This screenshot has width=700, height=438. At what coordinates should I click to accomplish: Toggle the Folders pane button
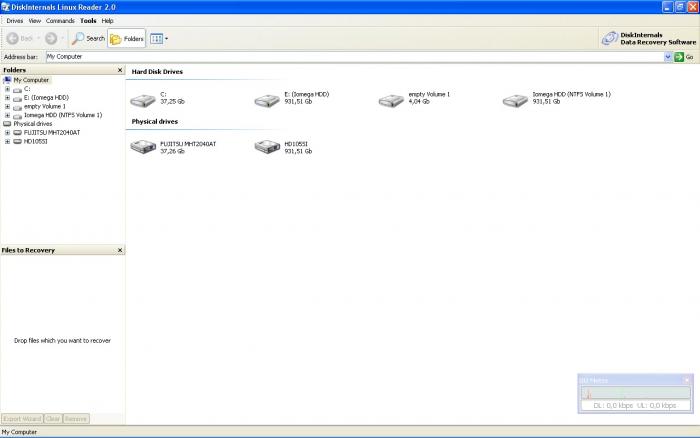pyautogui.click(x=127, y=39)
